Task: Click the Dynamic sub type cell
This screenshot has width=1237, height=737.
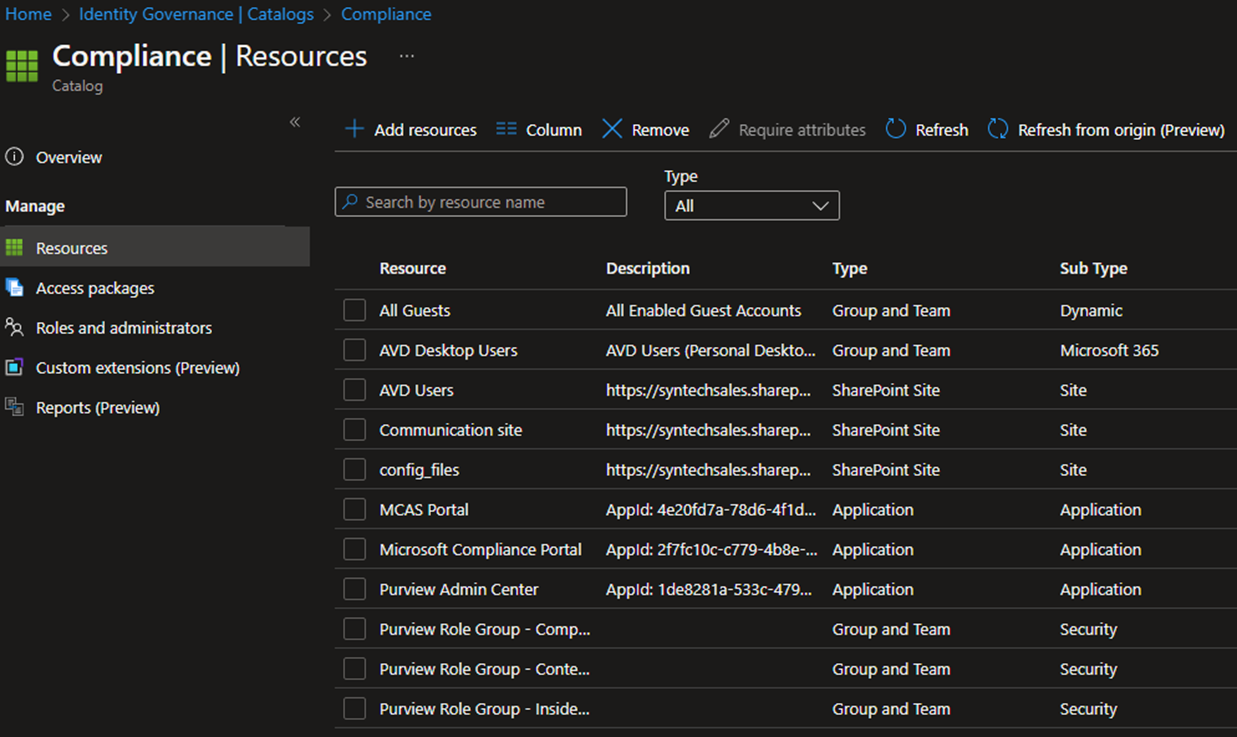Action: (1091, 311)
